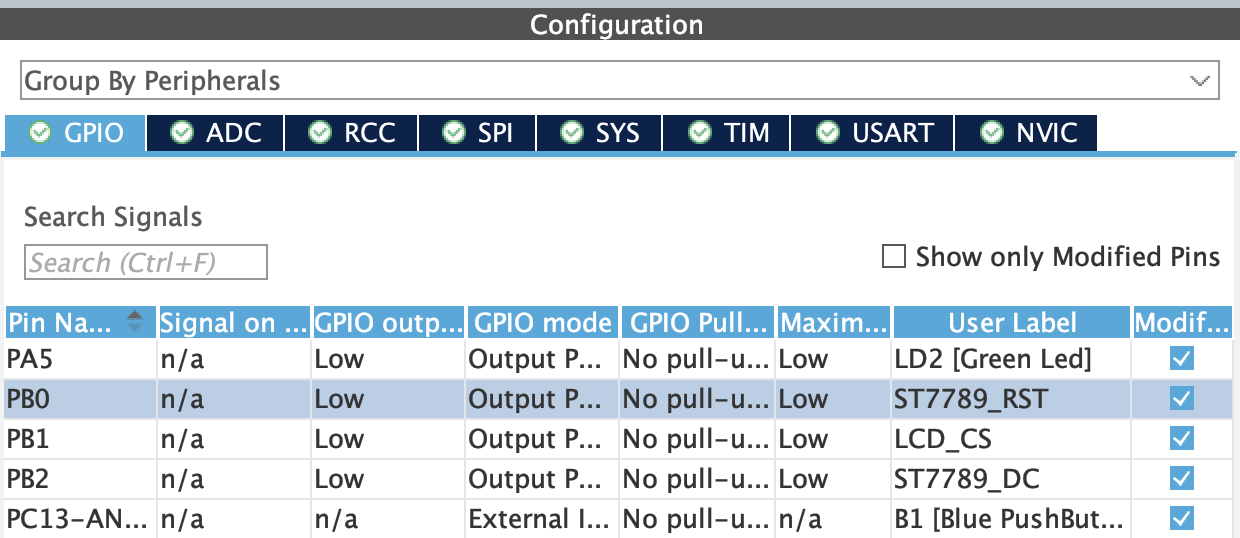This screenshot has width=1240, height=538.
Task: Click the GPIO mode column header
Action: pos(542,322)
